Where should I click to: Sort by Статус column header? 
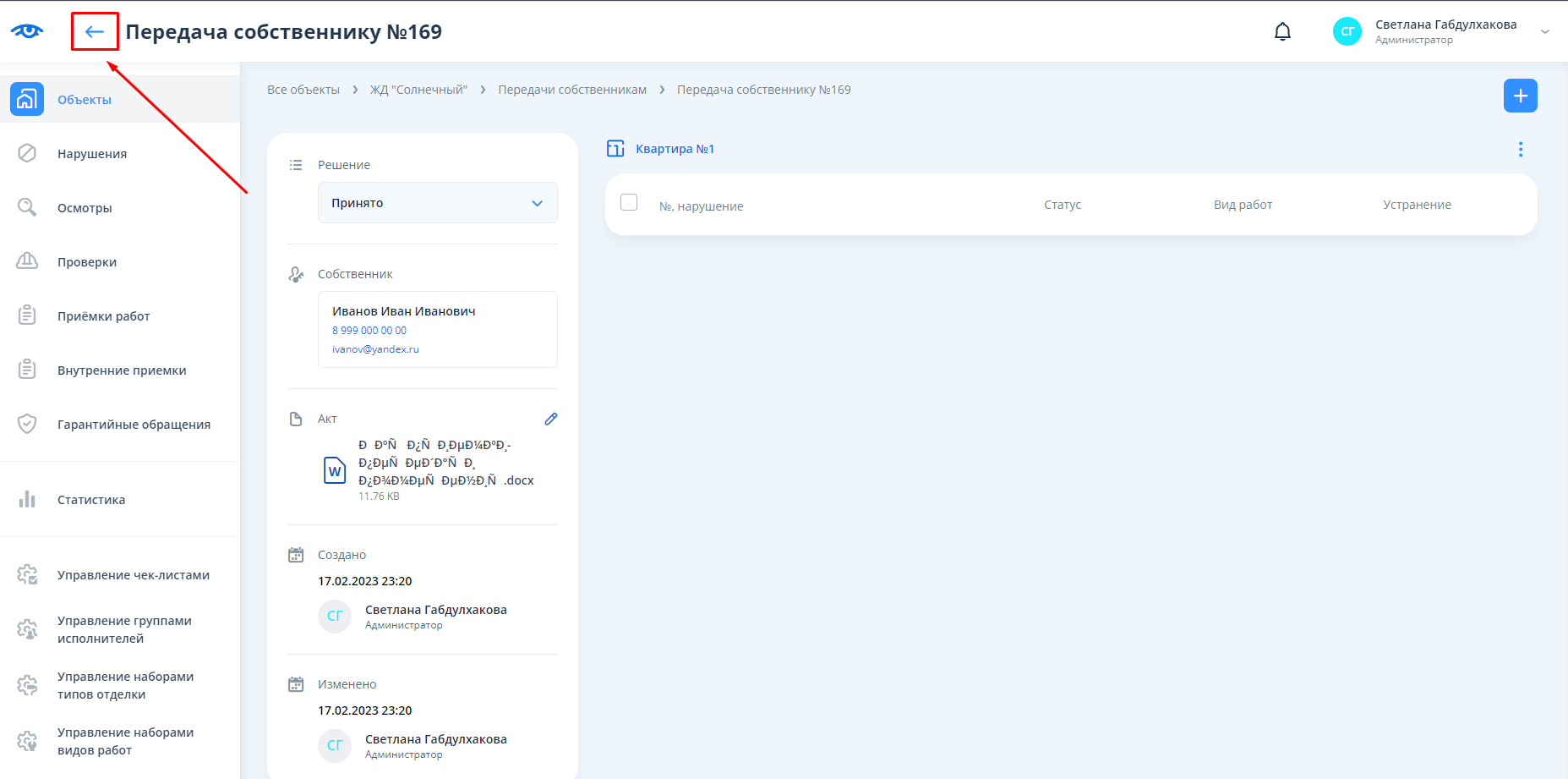1062,205
